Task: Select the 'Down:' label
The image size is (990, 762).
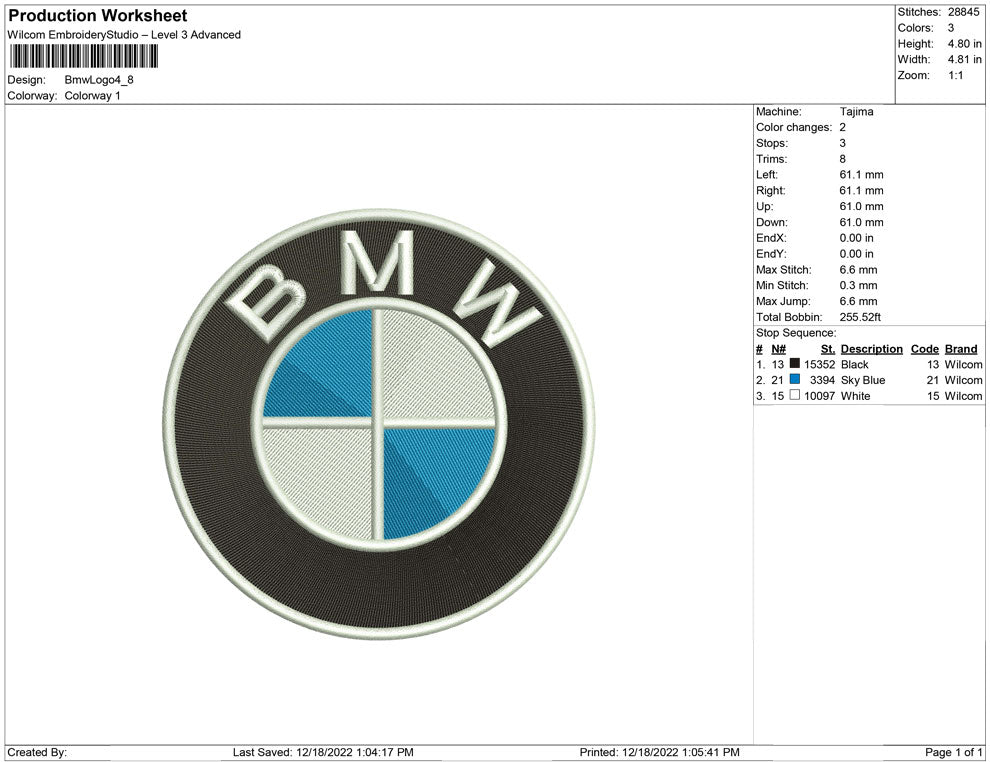Action: pos(772,222)
